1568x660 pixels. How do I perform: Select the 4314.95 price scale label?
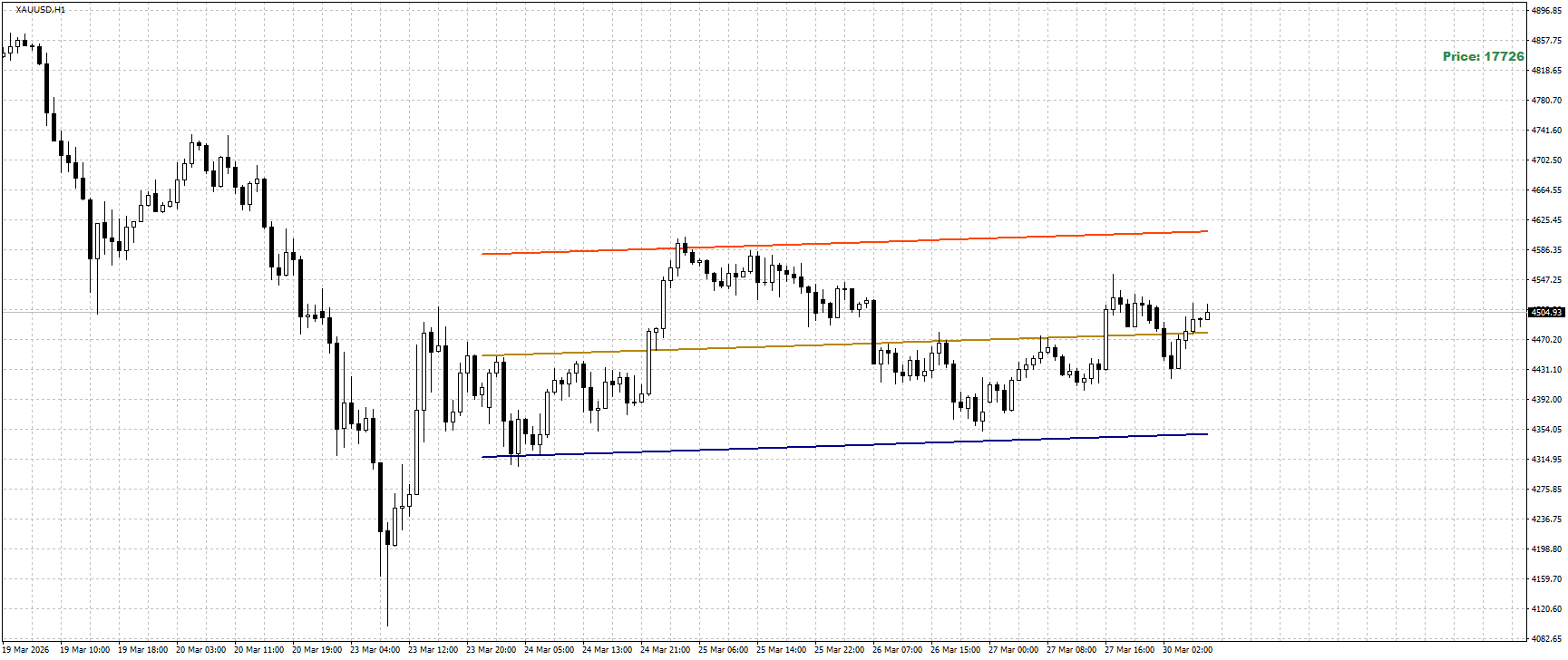pyautogui.click(x=1546, y=460)
